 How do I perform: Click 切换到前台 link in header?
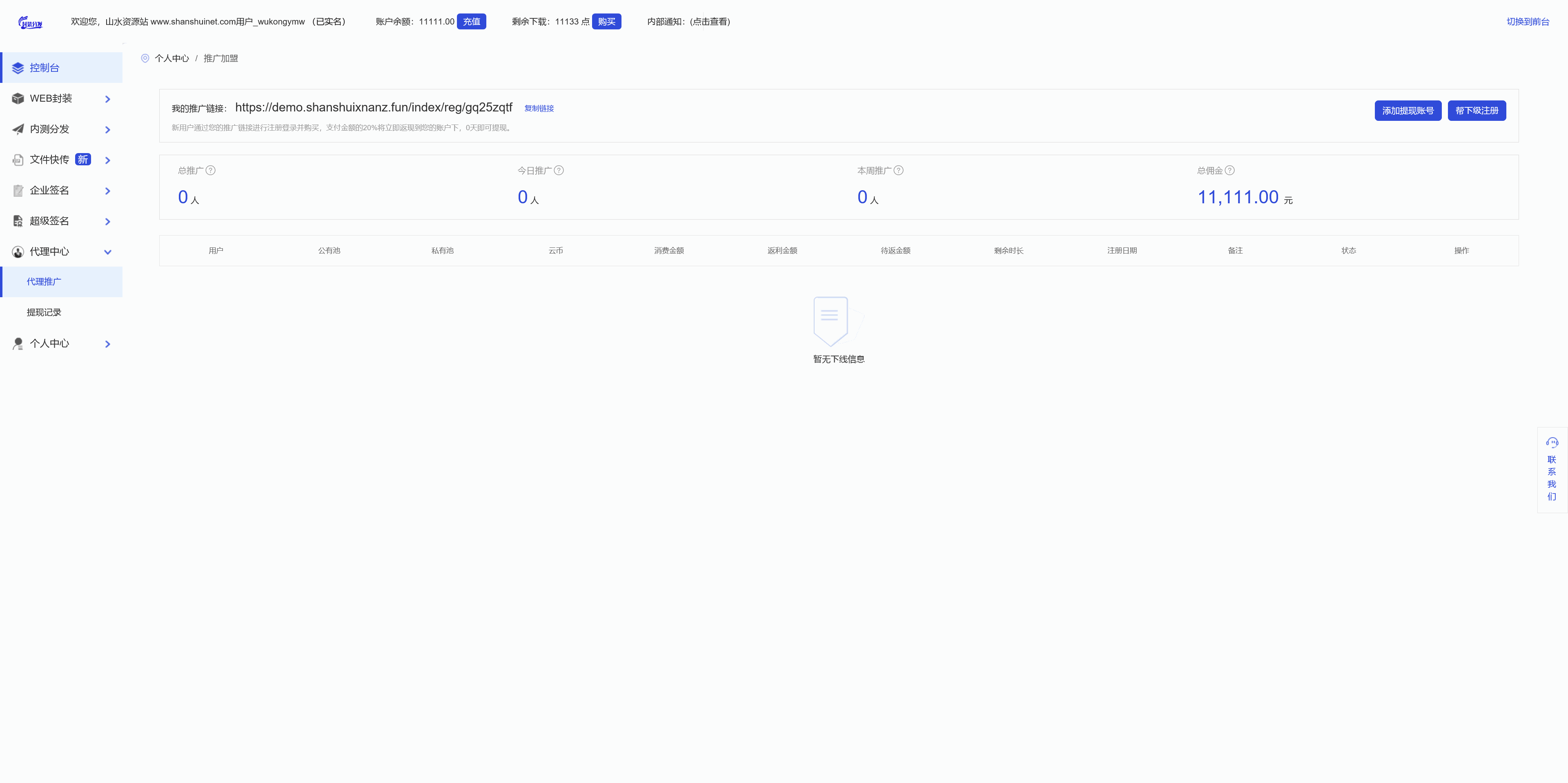(1527, 21)
